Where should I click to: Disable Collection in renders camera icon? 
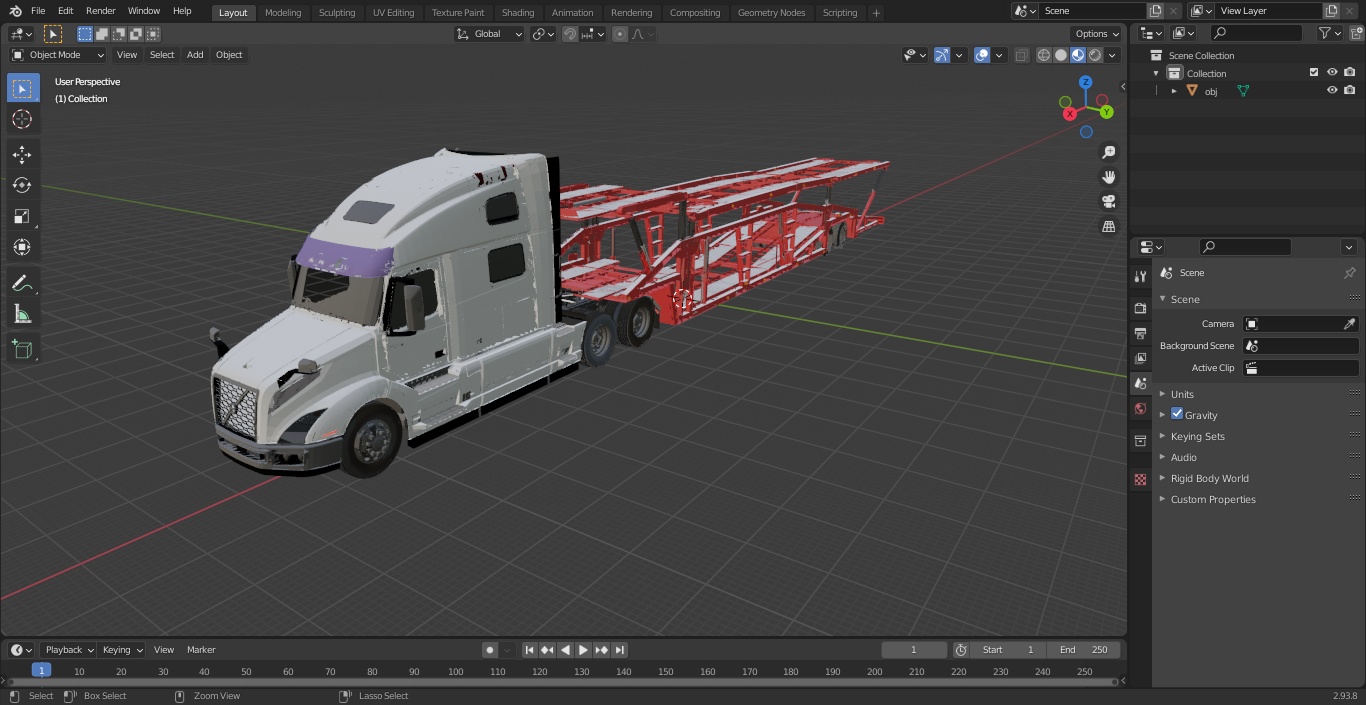tap(1350, 72)
